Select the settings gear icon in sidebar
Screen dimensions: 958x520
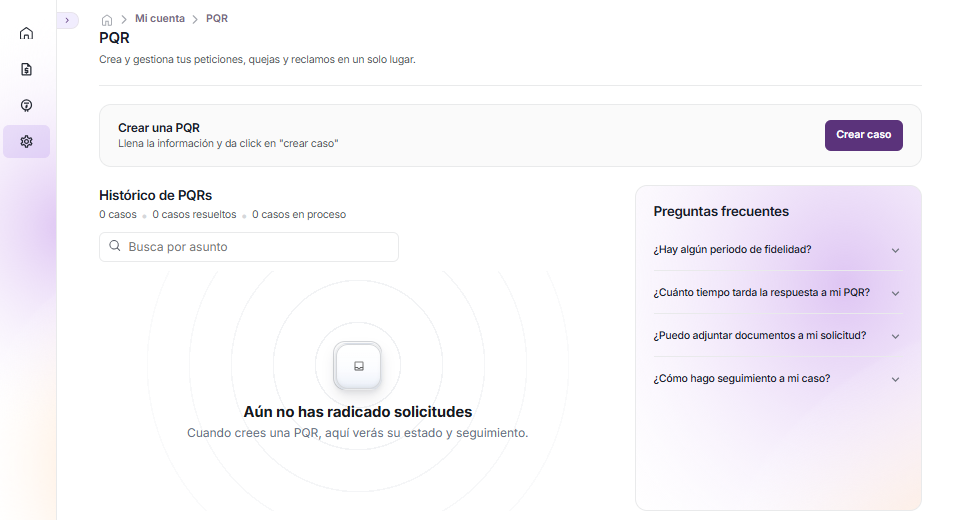pos(26,142)
